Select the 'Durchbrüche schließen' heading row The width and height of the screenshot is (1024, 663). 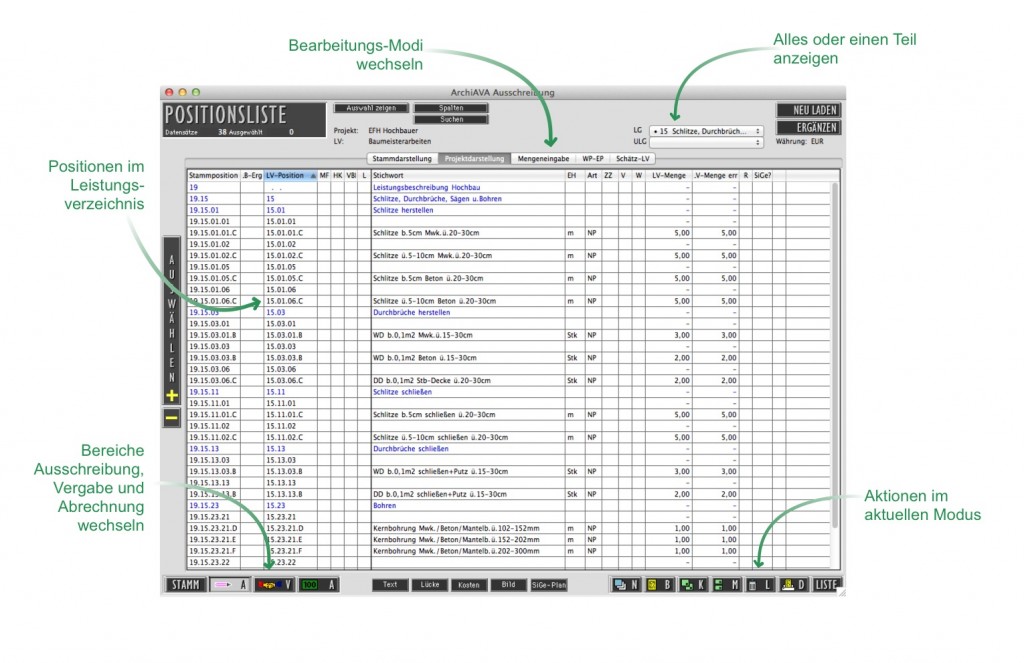508,449
